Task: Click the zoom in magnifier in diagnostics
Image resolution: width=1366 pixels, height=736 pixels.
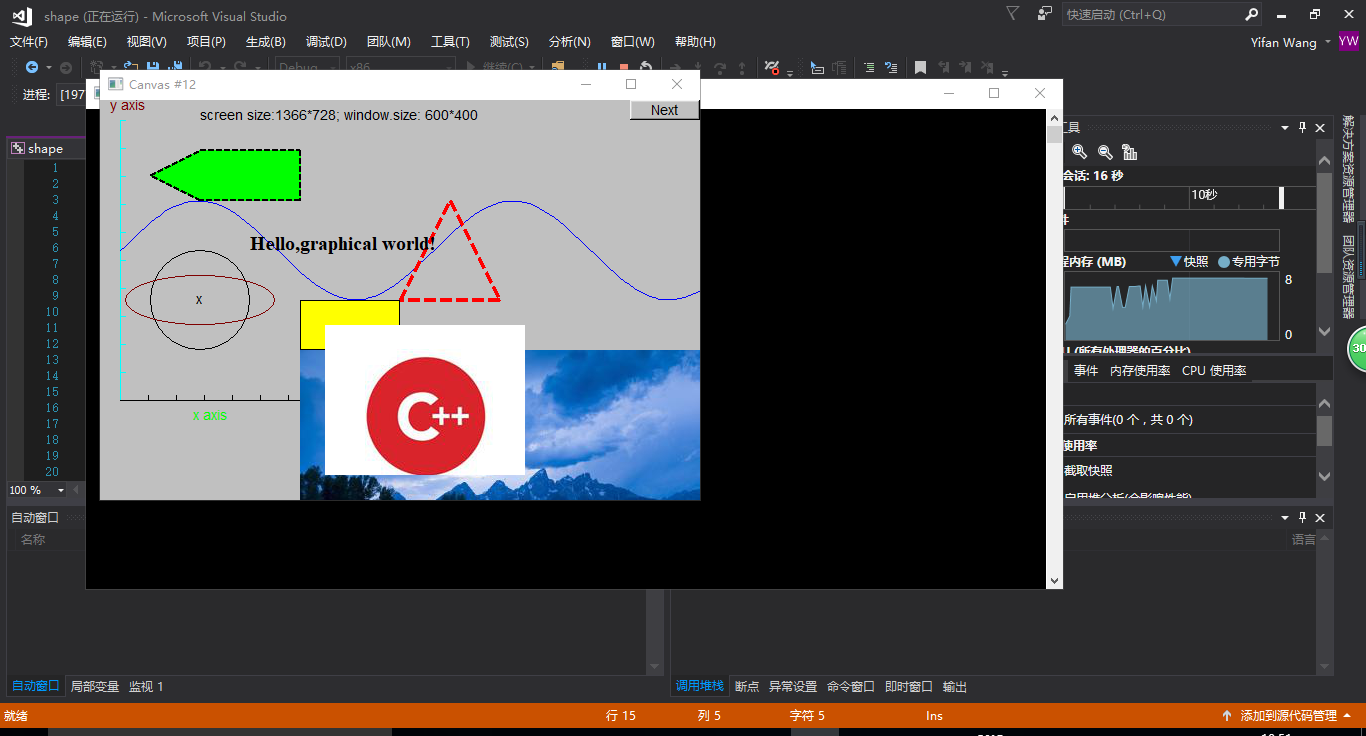Action: (x=1080, y=152)
